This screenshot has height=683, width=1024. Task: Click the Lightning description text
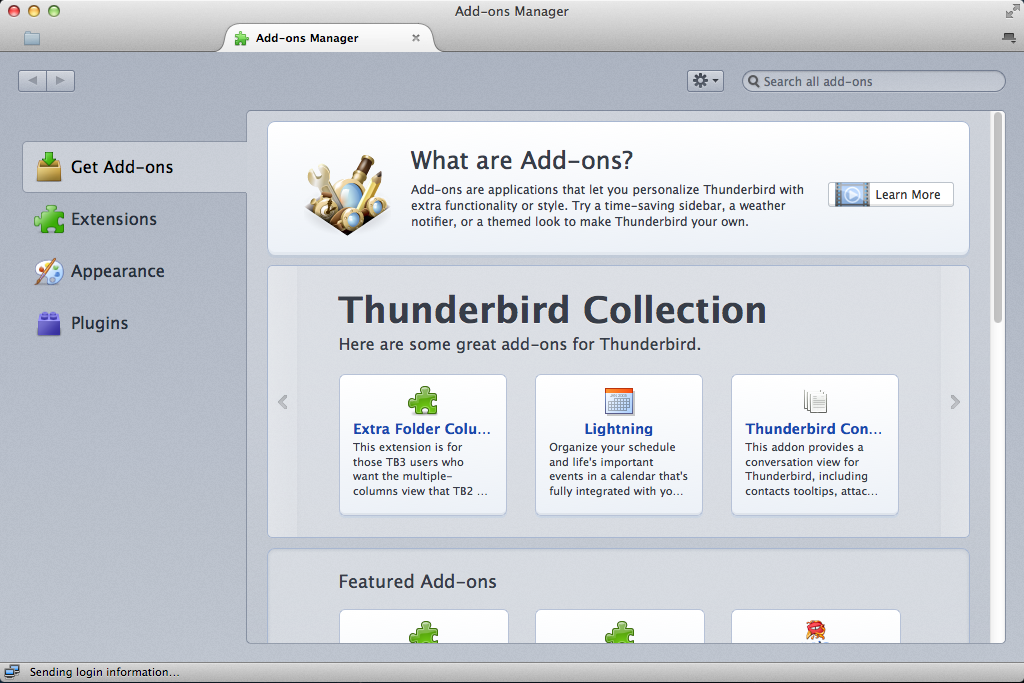[x=618, y=469]
